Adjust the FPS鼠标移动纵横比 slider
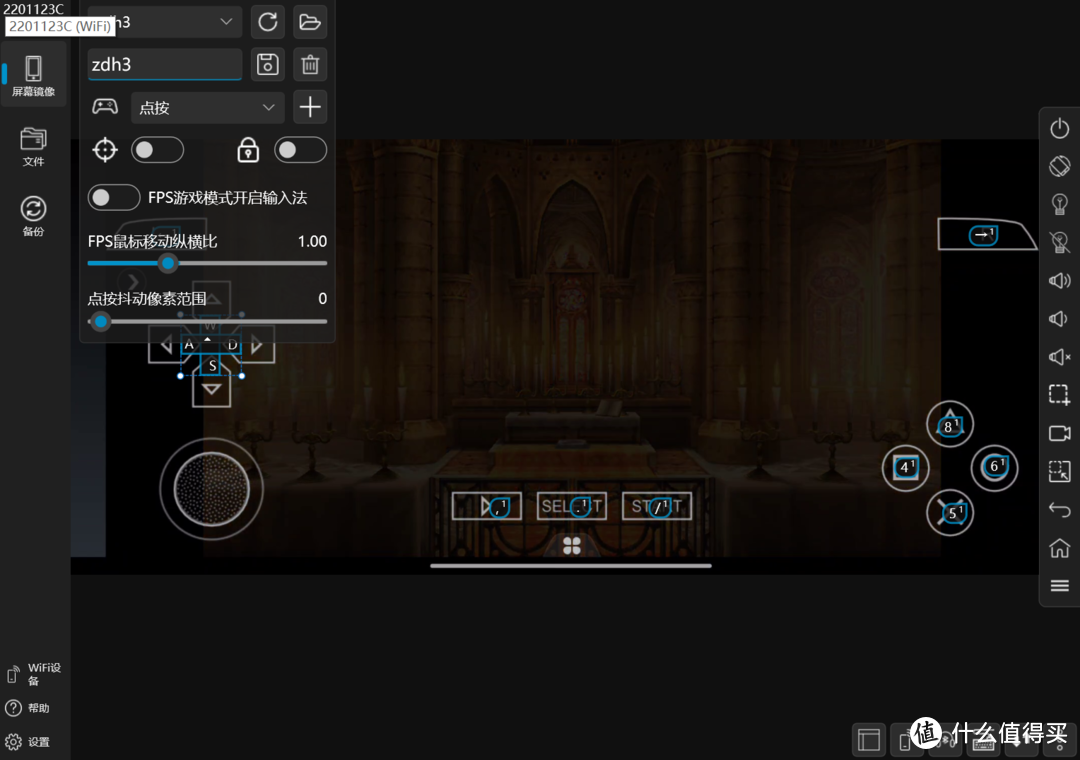1080x760 pixels. pyautogui.click(x=167, y=263)
